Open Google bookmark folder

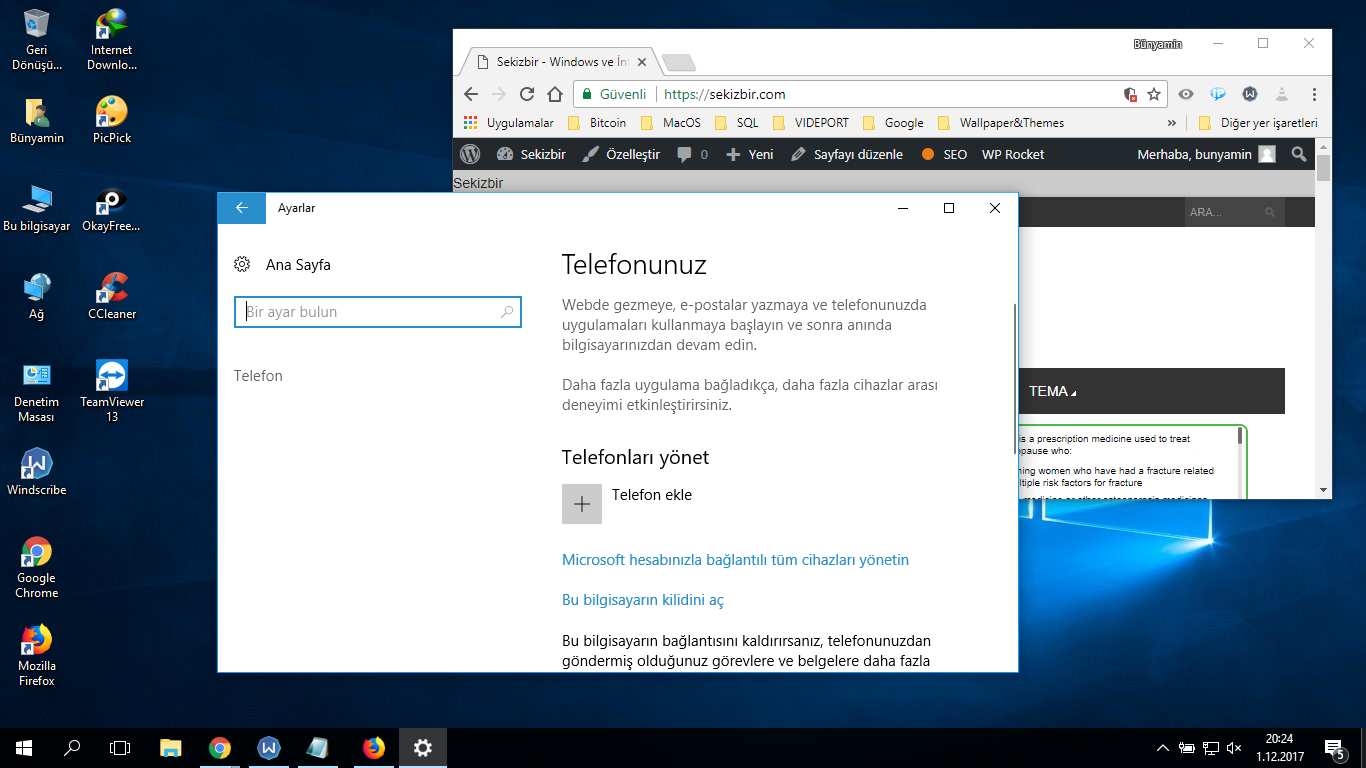[893, 123]
